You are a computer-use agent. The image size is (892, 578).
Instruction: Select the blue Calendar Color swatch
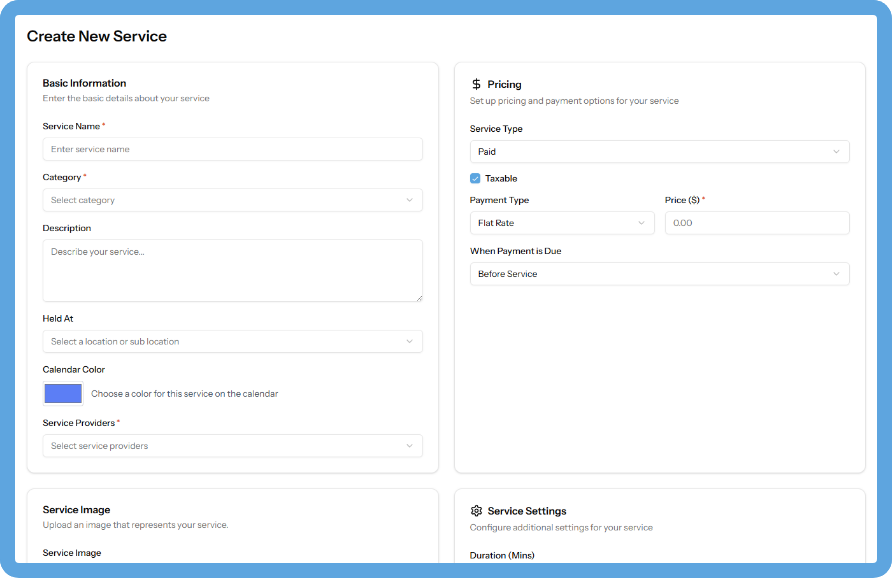tap(62, 393)
